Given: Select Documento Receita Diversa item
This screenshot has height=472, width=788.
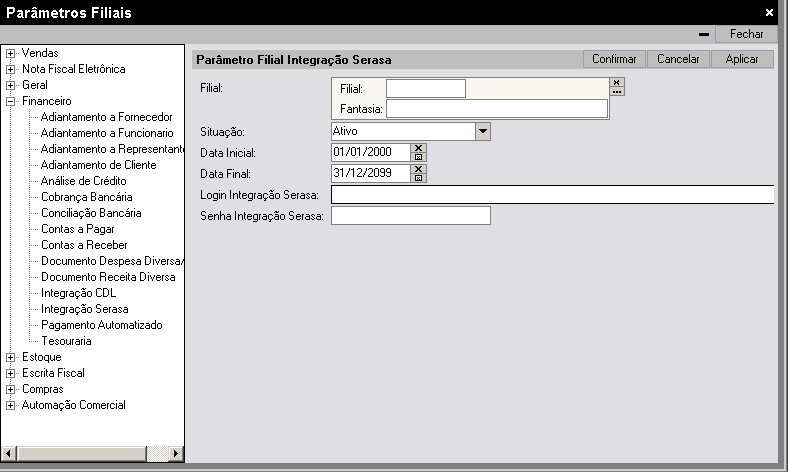Looking at the screenshot, I should click(x=108, y=277).
